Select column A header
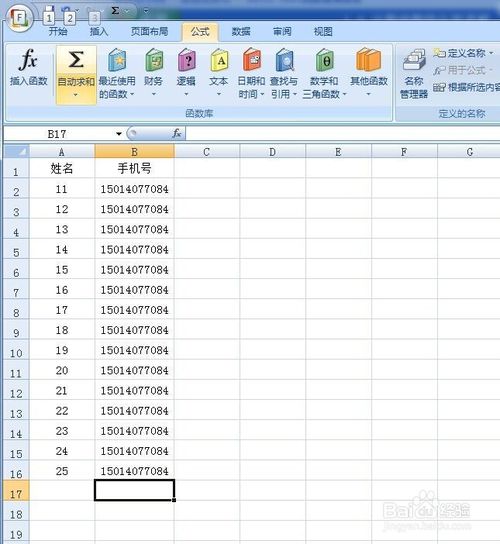 (x=62, y=152)
